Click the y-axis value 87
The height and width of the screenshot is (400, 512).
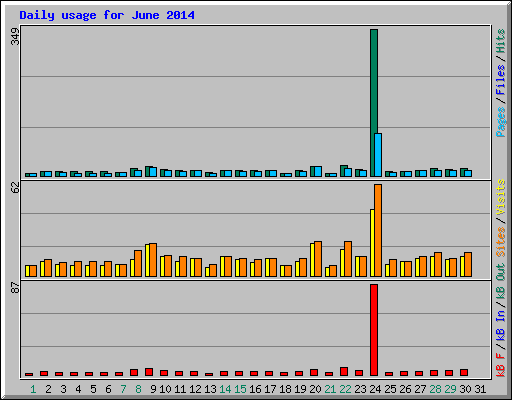[15, 288]
